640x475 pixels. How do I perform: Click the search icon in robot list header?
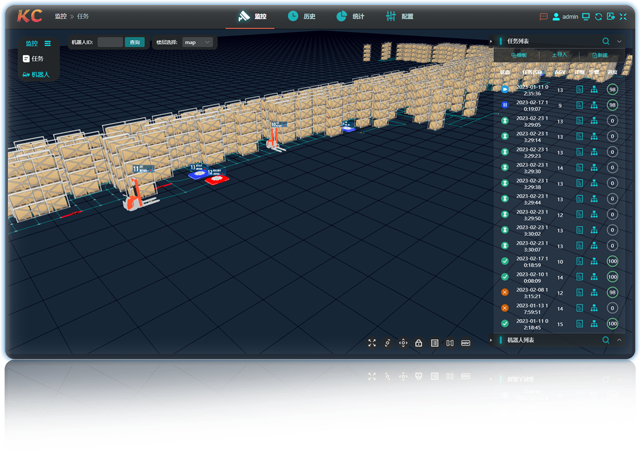(x=605, y=340)
